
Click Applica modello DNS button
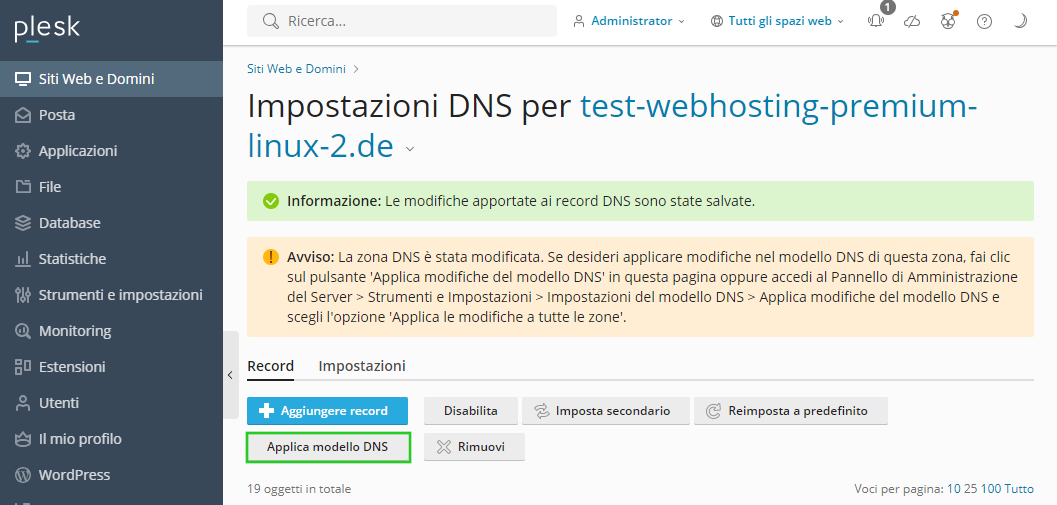328,447
